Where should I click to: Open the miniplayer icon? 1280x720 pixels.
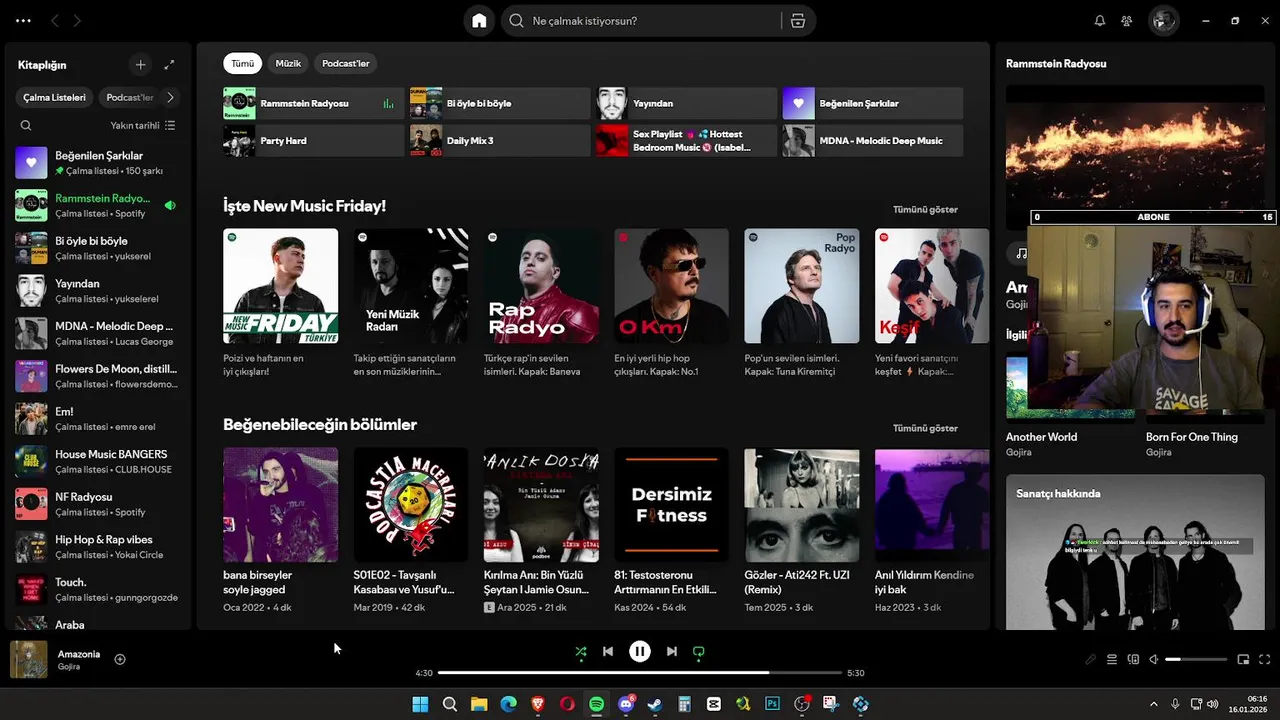tap(1244, 659)
